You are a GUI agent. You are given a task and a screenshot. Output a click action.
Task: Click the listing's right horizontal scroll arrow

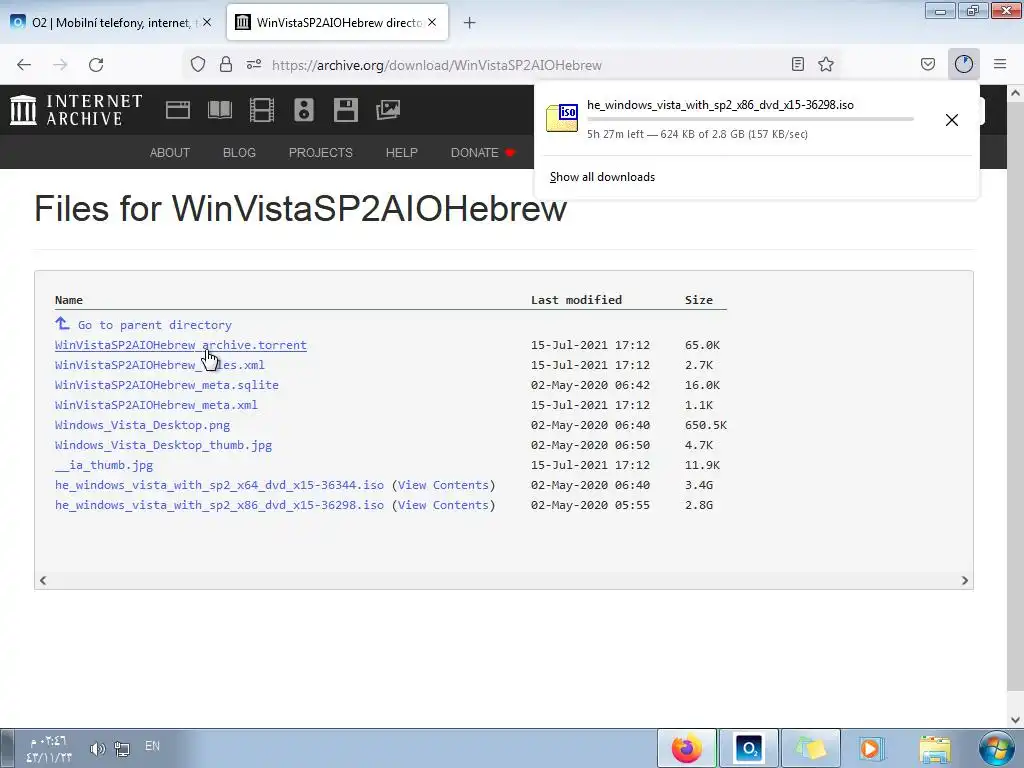click(965, 580)
